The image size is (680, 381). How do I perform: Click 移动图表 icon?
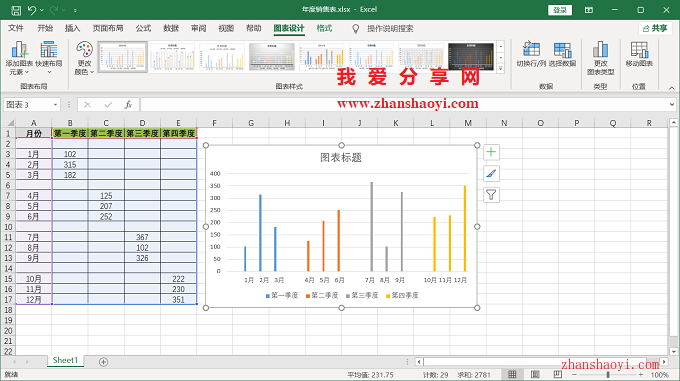[x=639, y=55]
